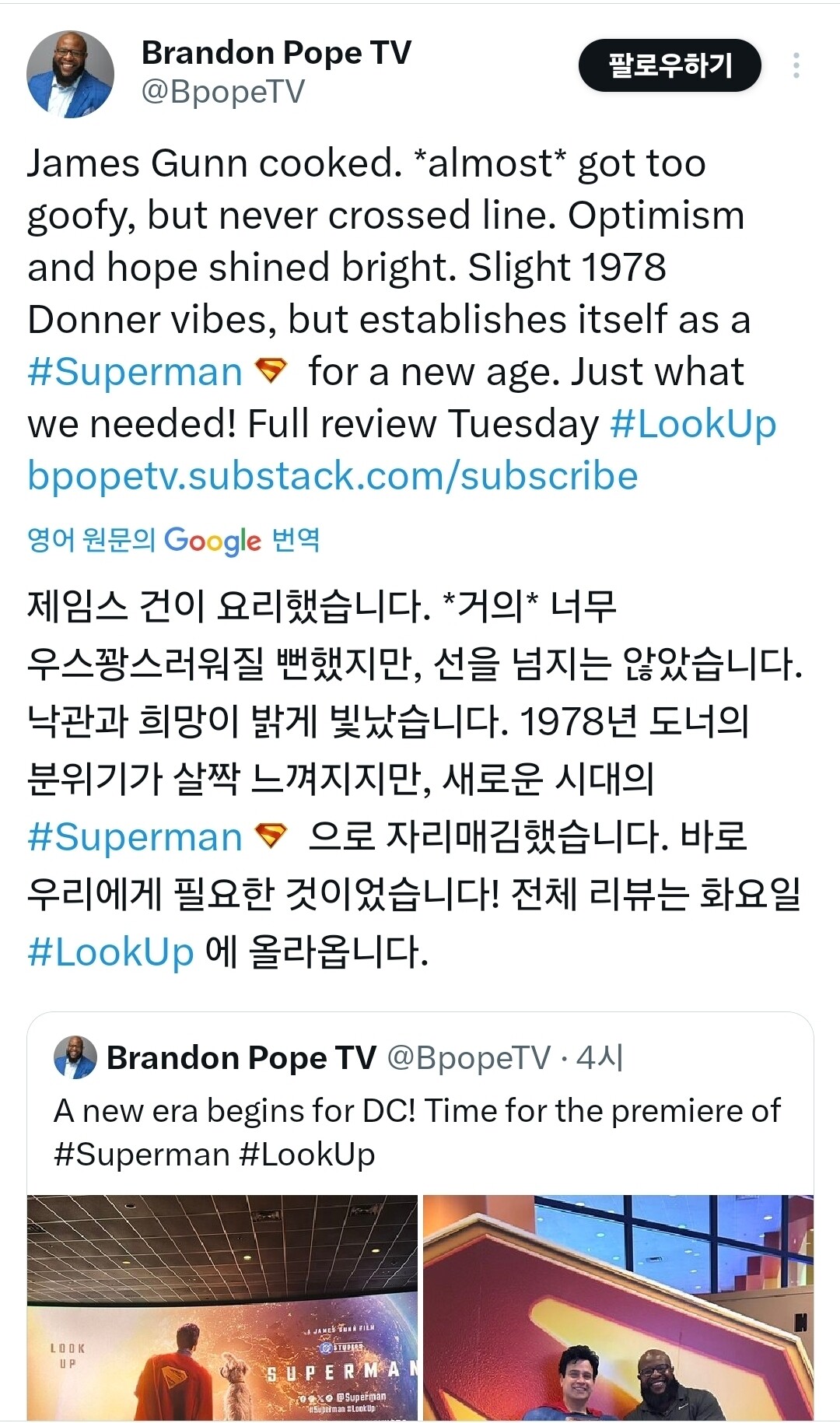Open #Superman hashtag in the Korean translation

(135, 837)
